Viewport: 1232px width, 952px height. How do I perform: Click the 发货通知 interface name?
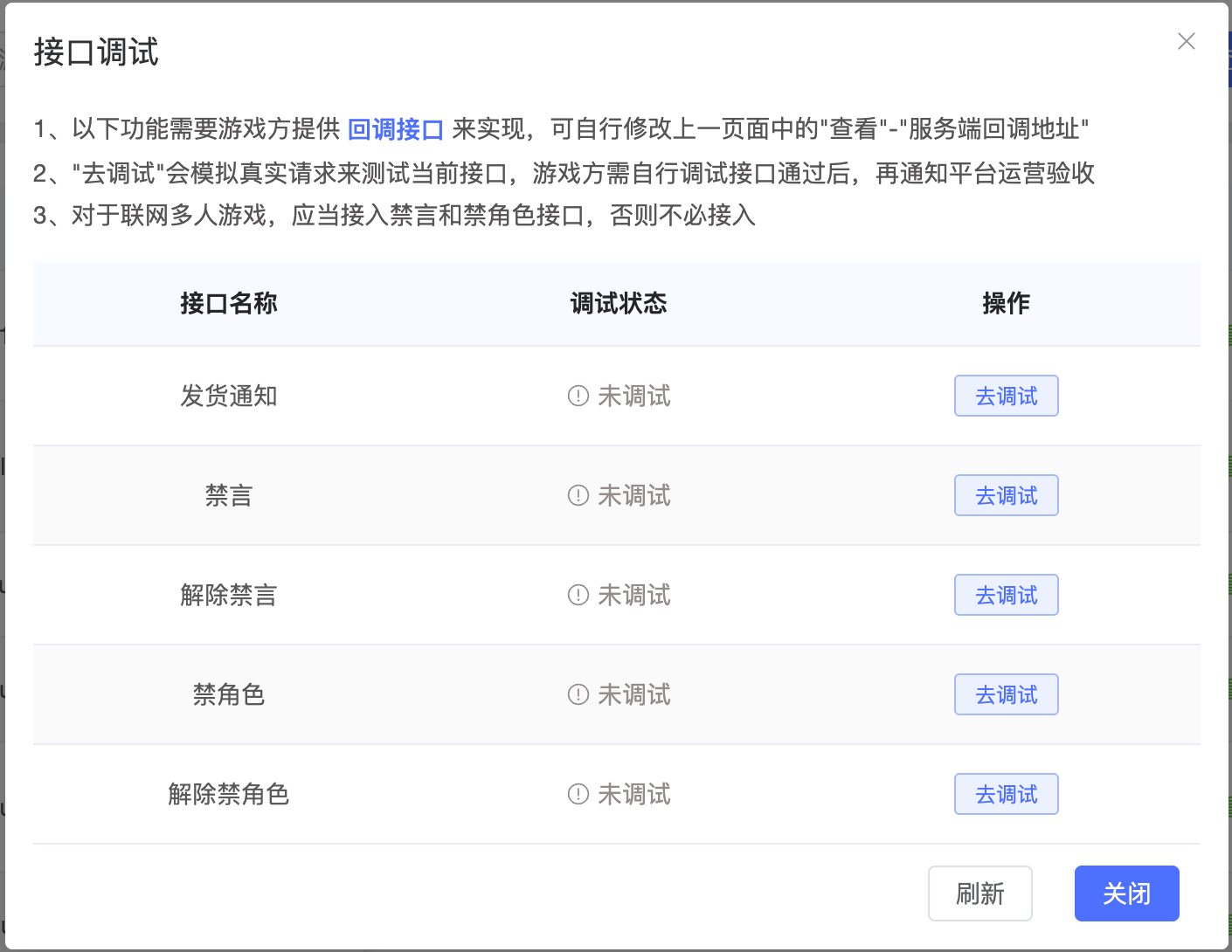click(x=228, y=396)
